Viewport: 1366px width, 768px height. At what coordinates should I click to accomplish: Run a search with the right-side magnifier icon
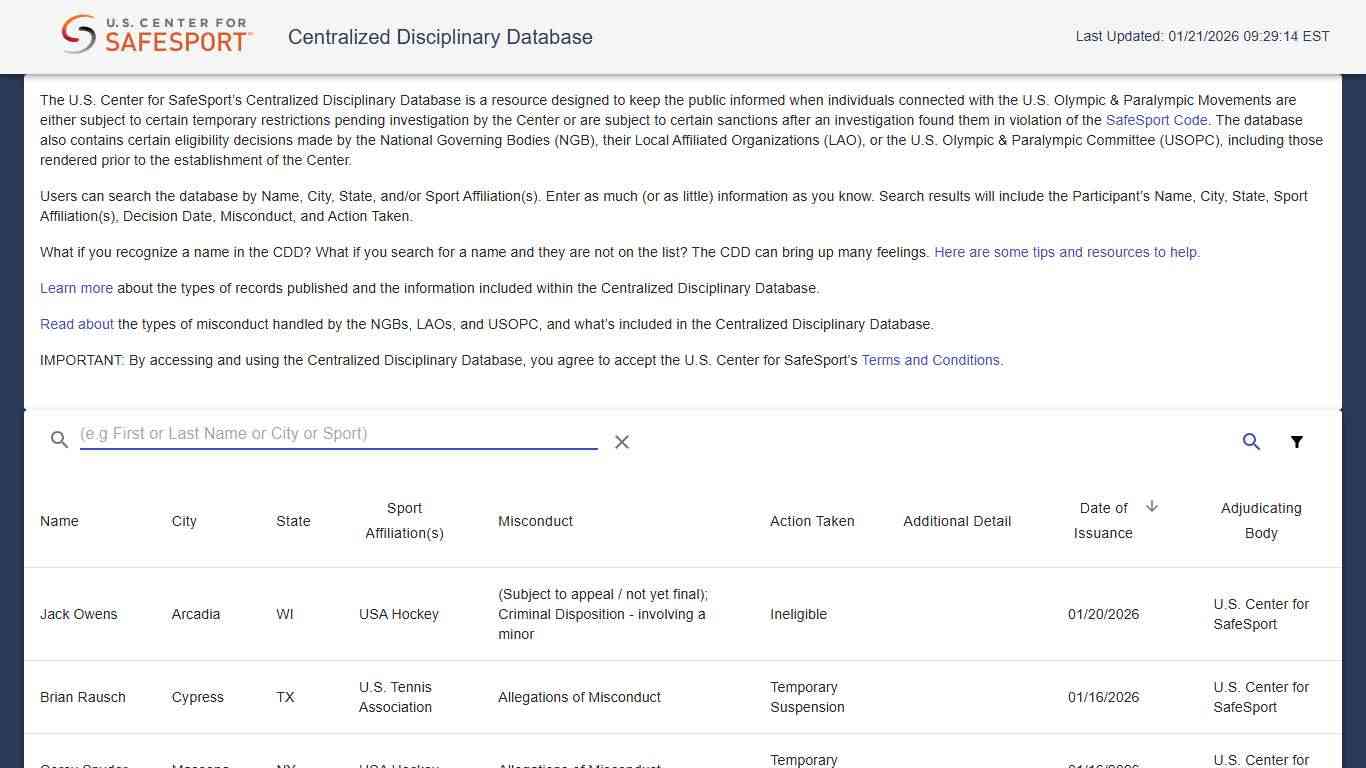click(1251, 441)
